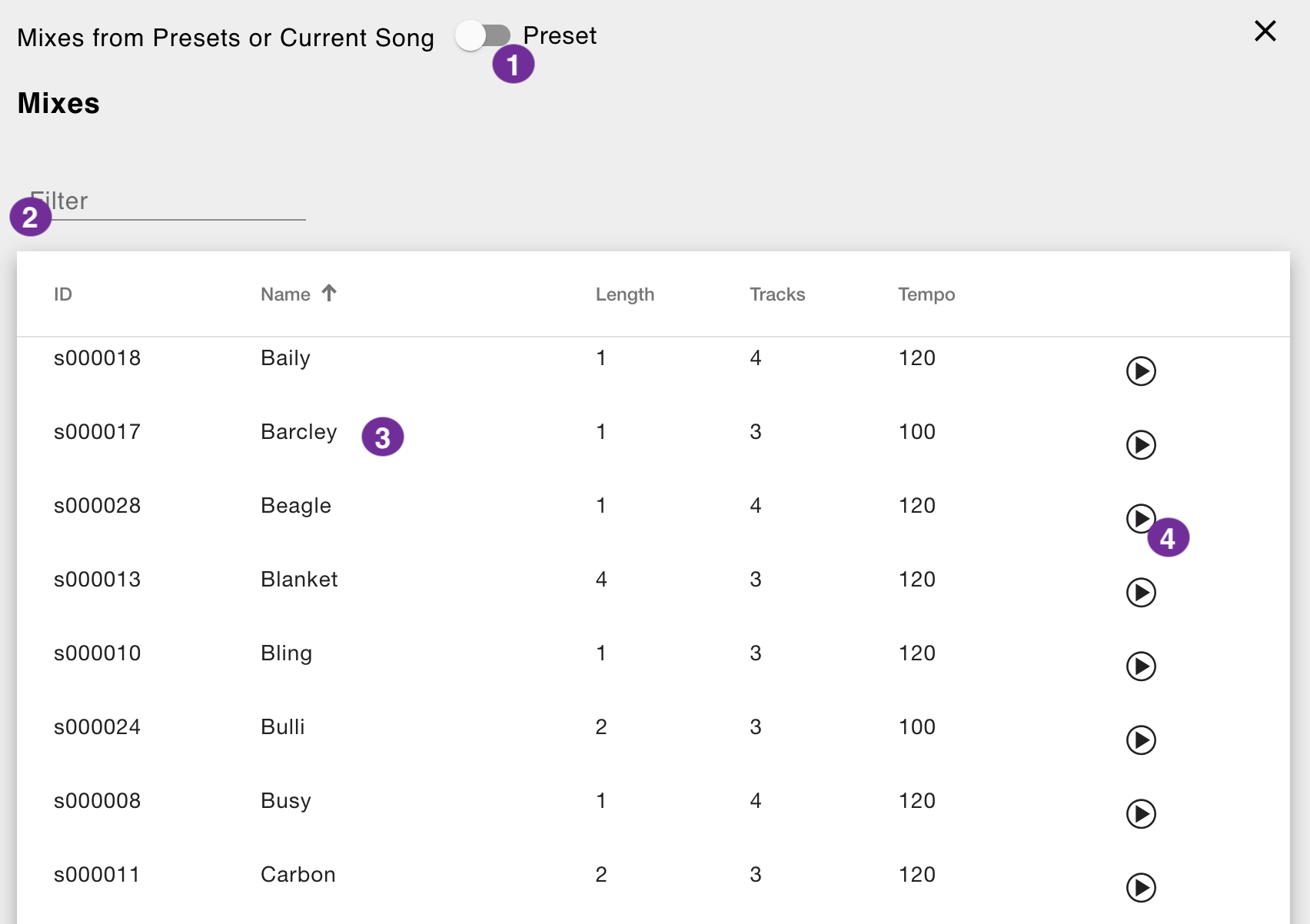Select row s000028 in the table

point(98,505)
